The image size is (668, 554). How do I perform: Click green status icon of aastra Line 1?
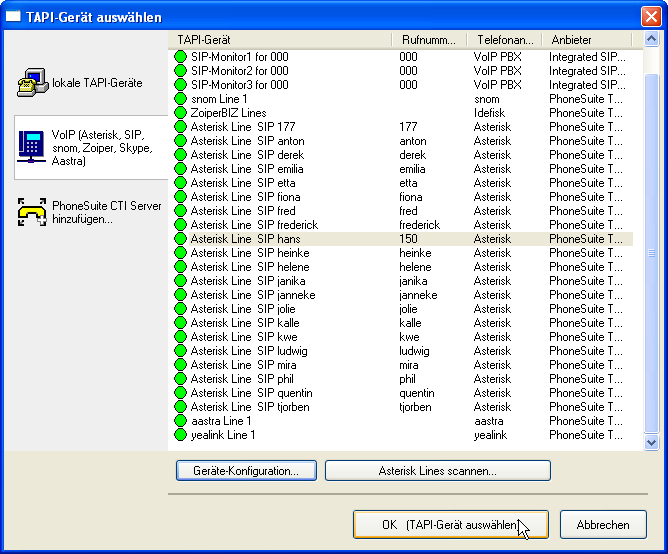tap(181, 422)
